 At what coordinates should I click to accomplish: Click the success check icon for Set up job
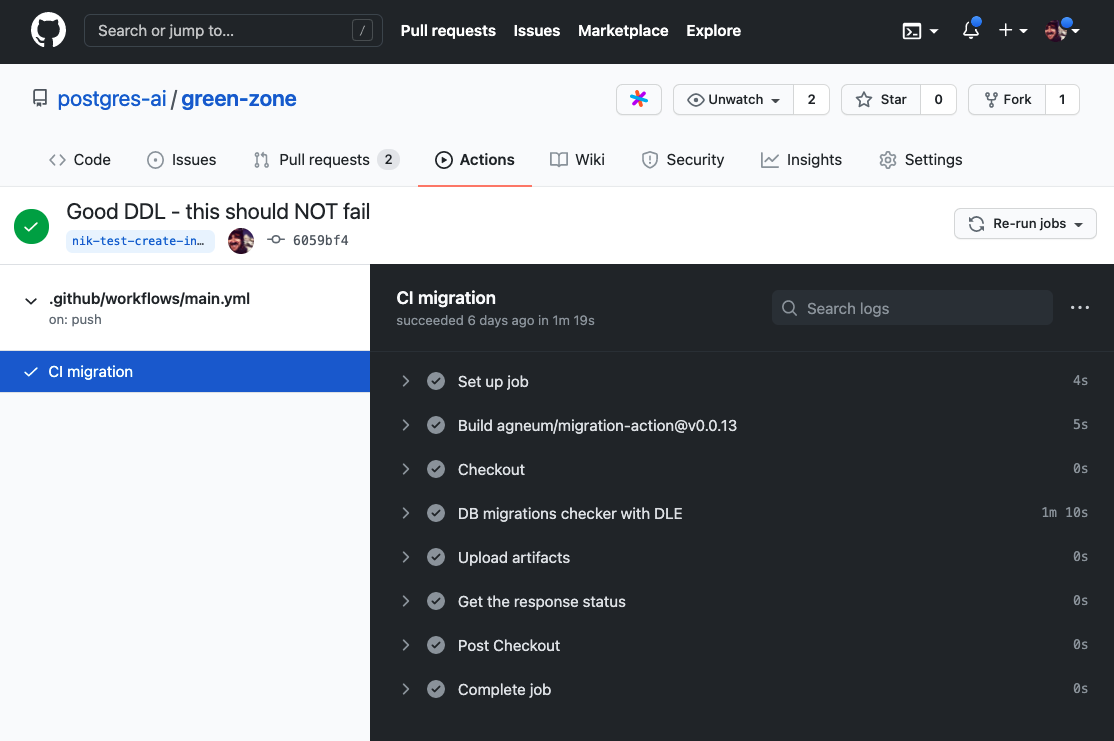coord(436,382)
